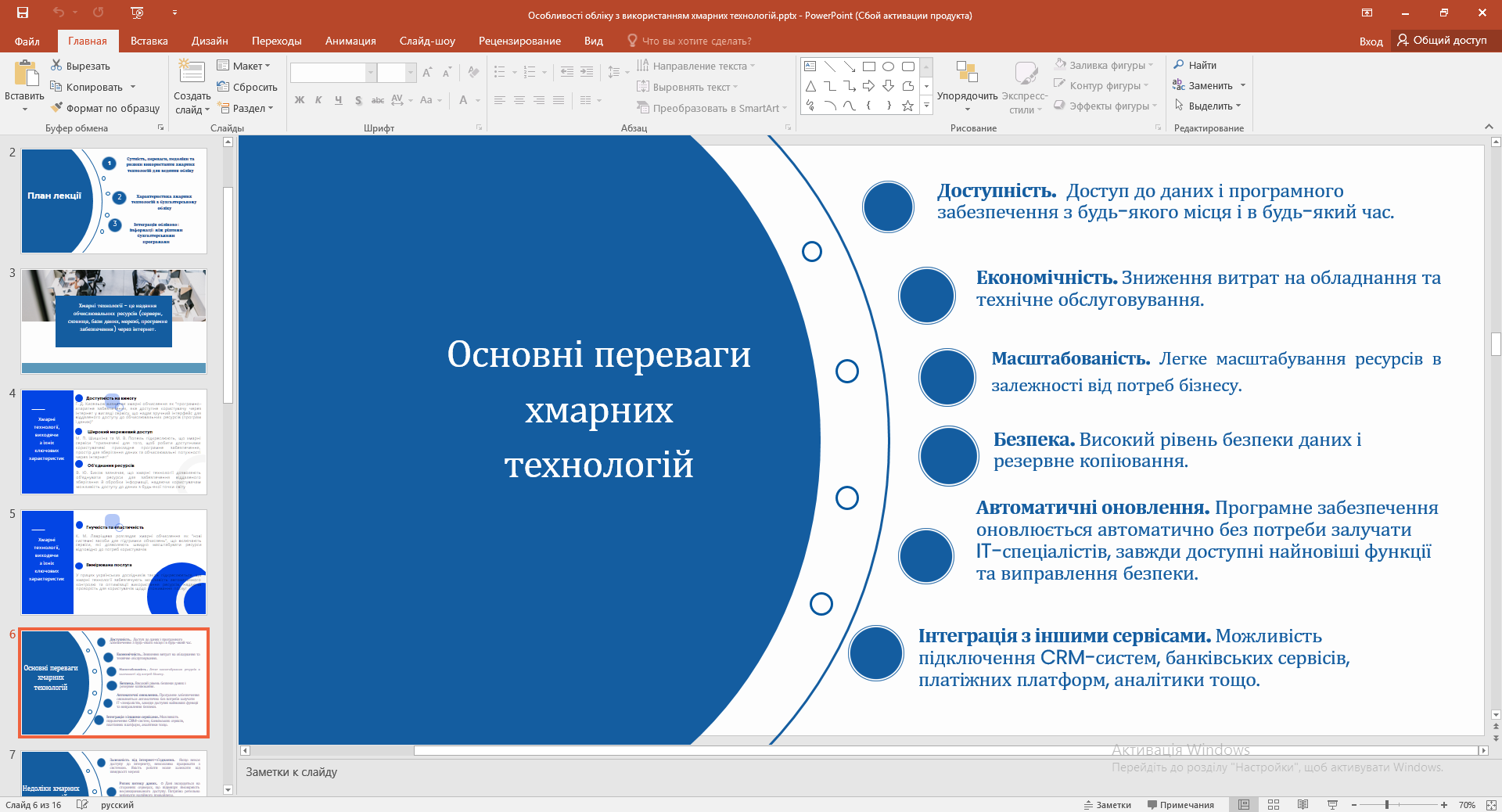Open Quick Styles (Экспресс-стили)
Viewport: 1502px width, 812px height.
coord(1025,86)
